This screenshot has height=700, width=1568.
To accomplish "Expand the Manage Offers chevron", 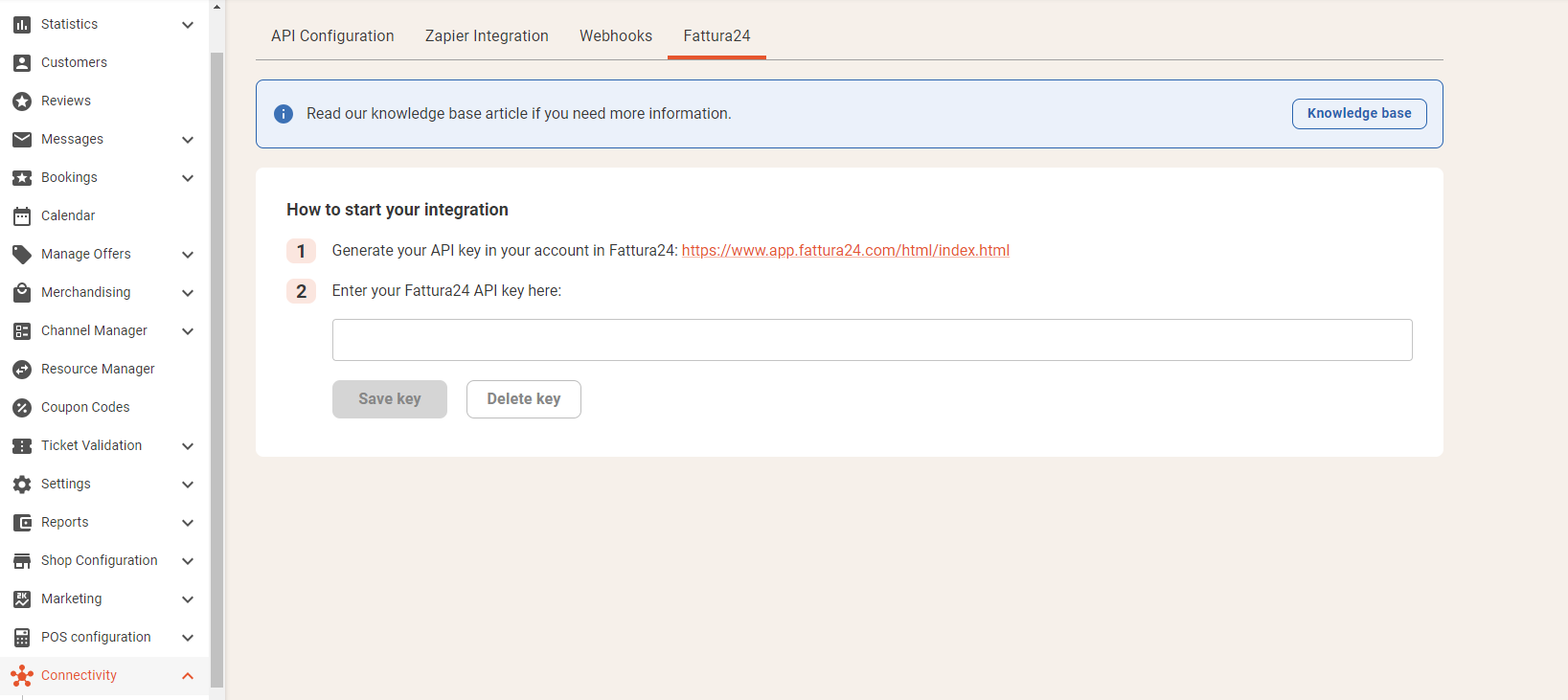I will [x=188, y=255].
